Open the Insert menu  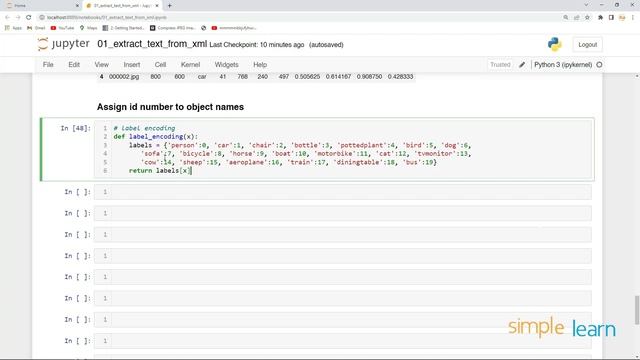[132, 64]
